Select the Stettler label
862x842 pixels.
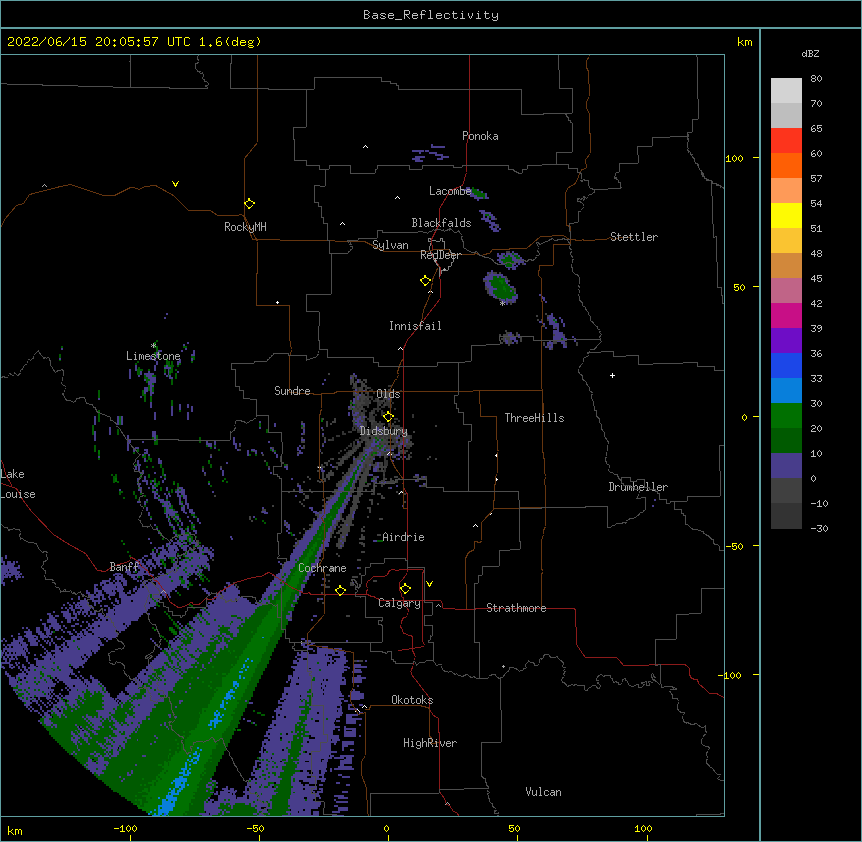pos(634,237)
